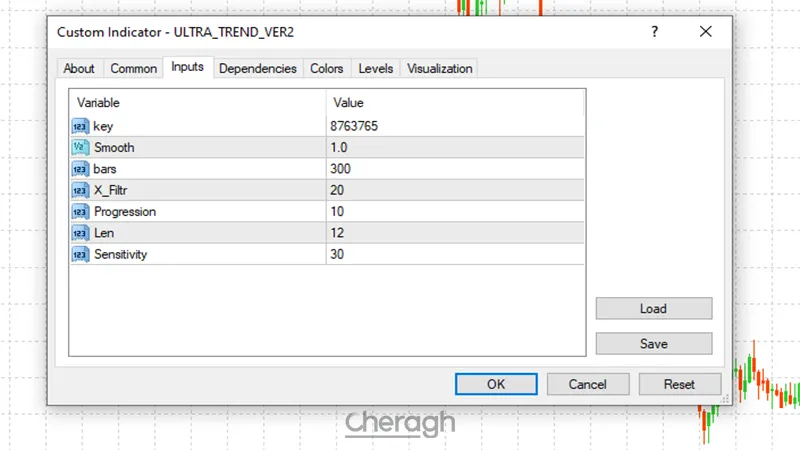Click the icon beside Sensitivity variable

coord(80,255)
